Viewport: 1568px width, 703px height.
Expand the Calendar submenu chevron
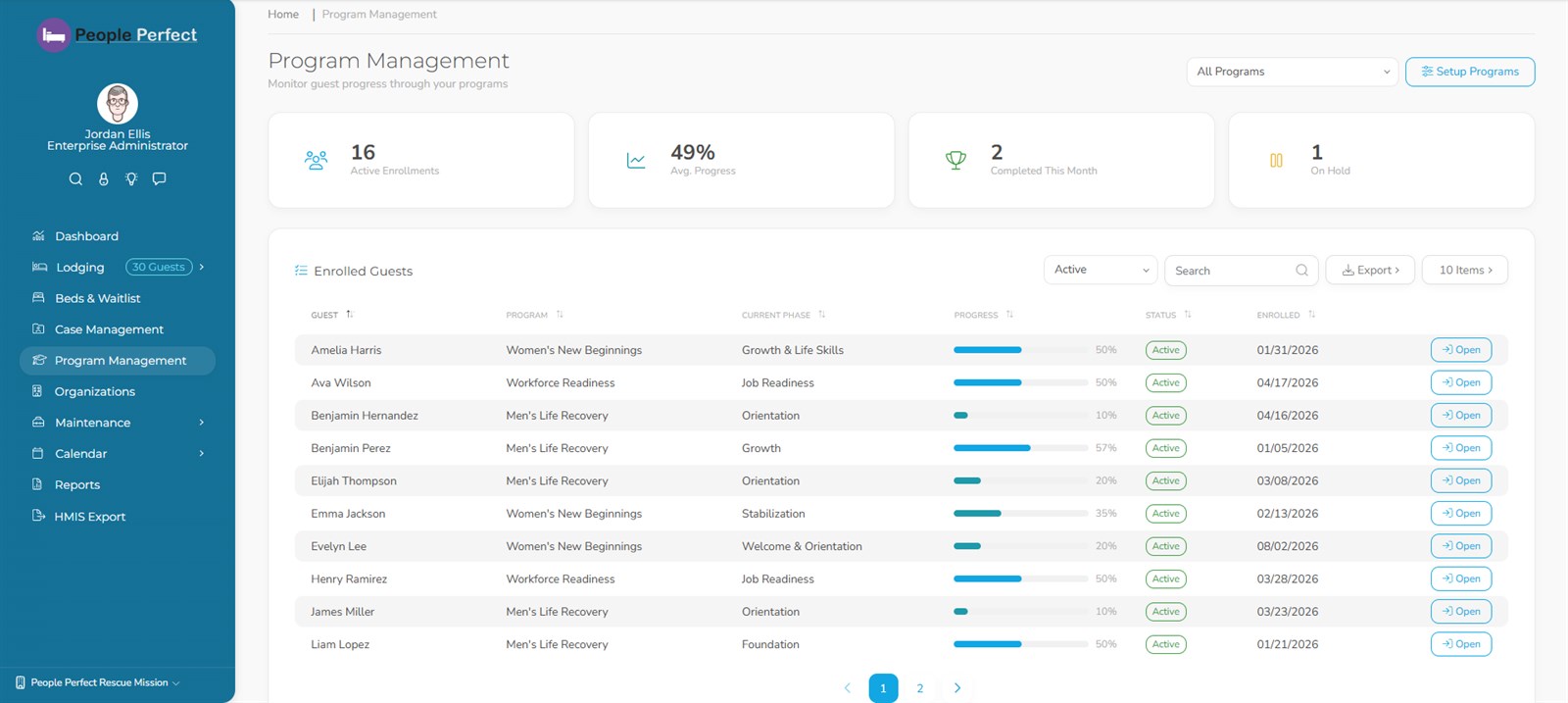tap(202, 453)
